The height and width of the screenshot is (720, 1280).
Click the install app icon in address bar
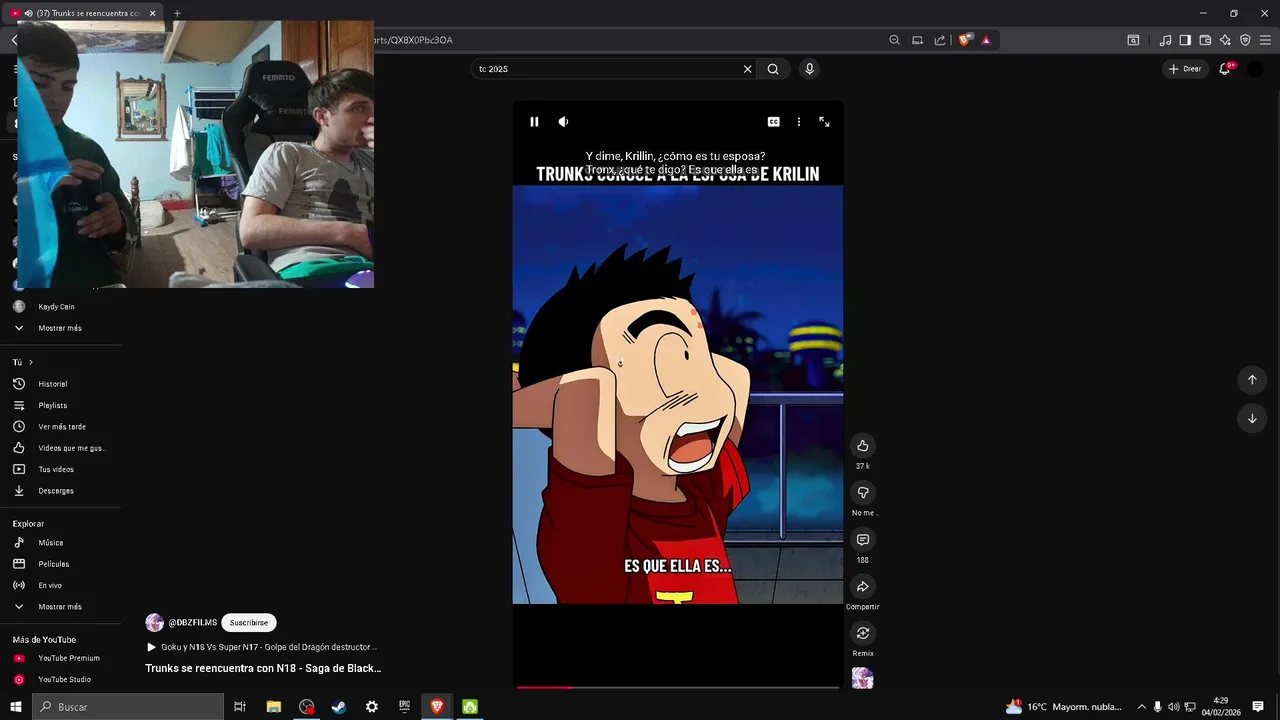pyautogui.click(x=917, y=40)
